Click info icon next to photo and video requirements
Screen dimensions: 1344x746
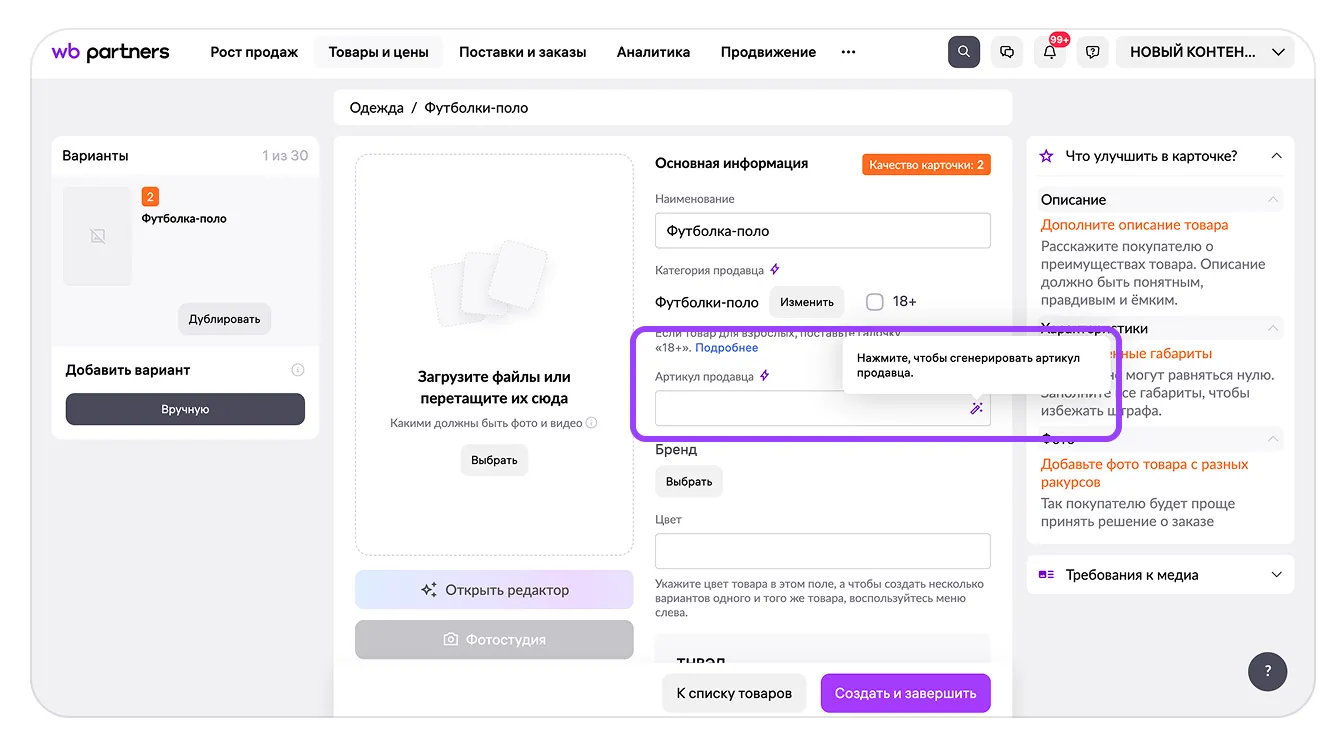point(591,423)
